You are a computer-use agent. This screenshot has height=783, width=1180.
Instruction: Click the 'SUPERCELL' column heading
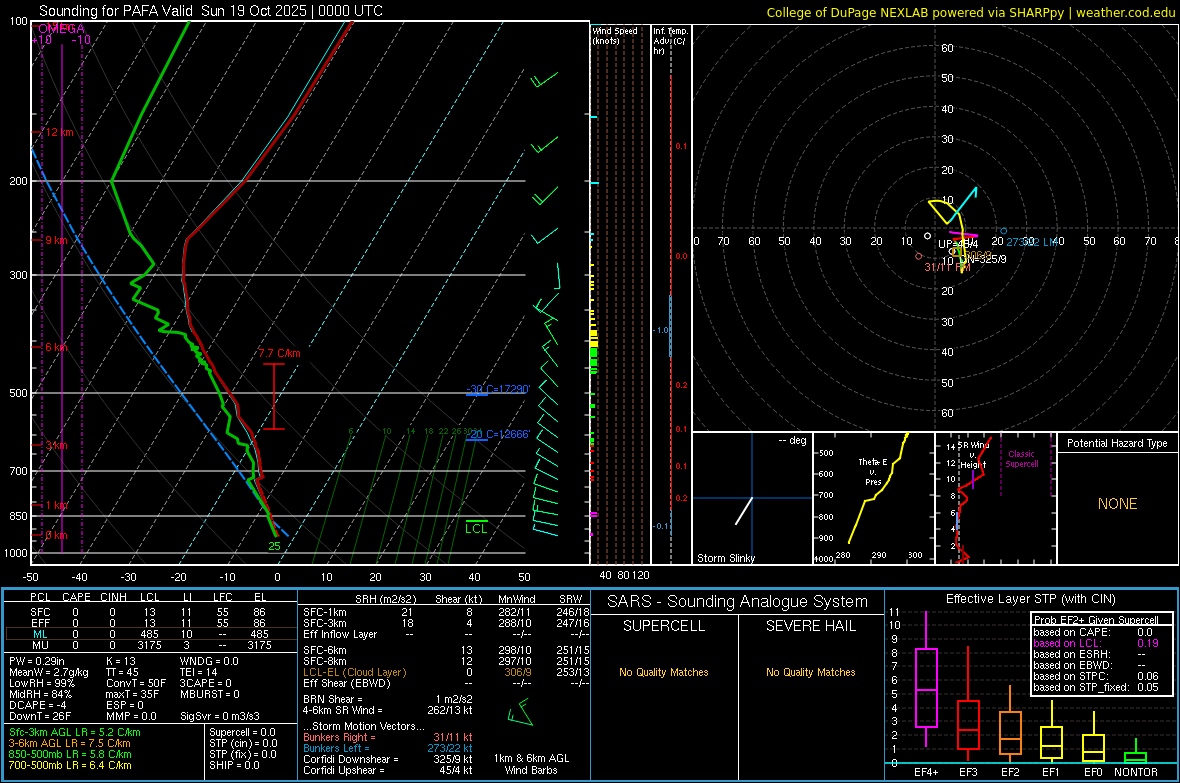click(x=664, y=626)
